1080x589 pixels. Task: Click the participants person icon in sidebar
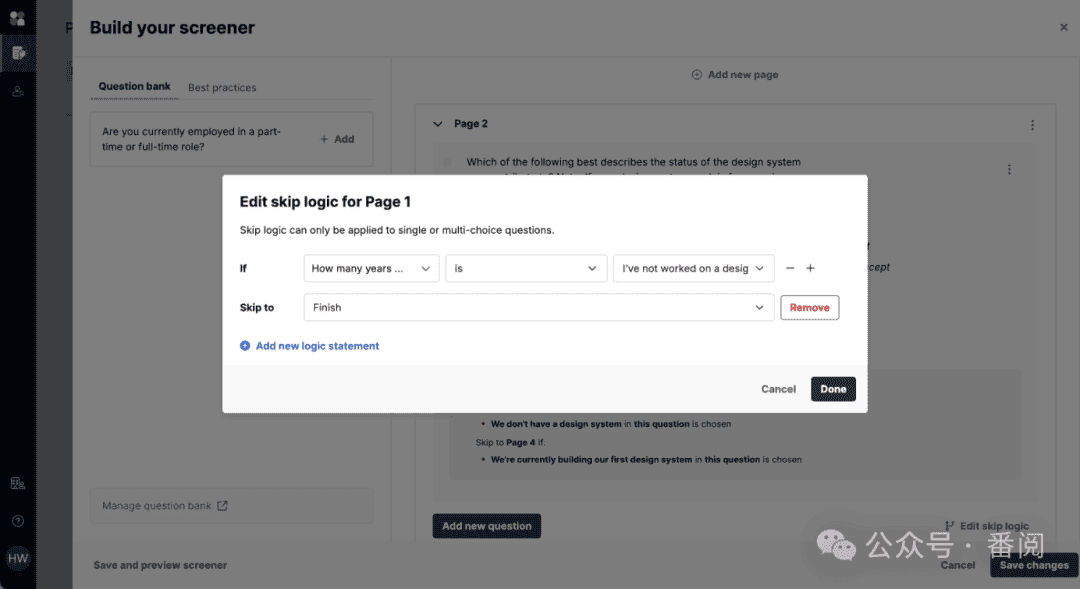click(x=18, y=91)
